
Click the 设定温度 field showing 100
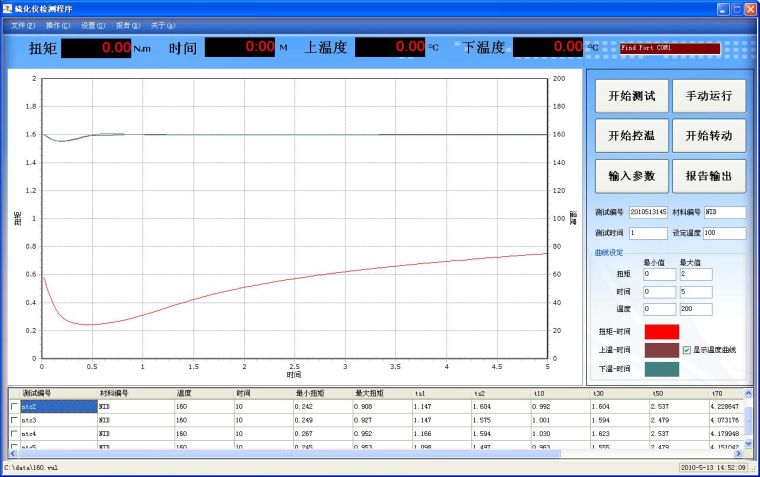click(x=724, y=233)
